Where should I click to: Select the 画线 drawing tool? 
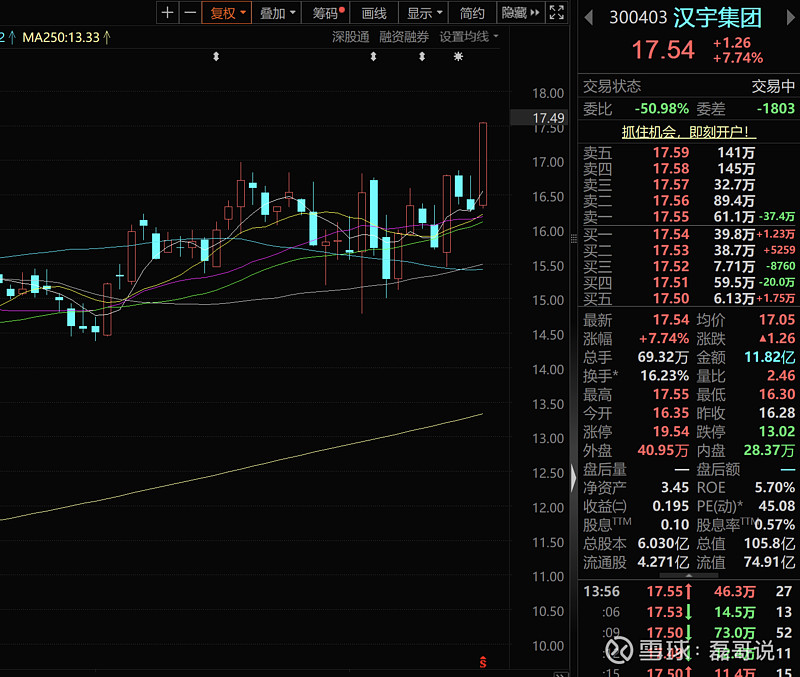point(374,12)
